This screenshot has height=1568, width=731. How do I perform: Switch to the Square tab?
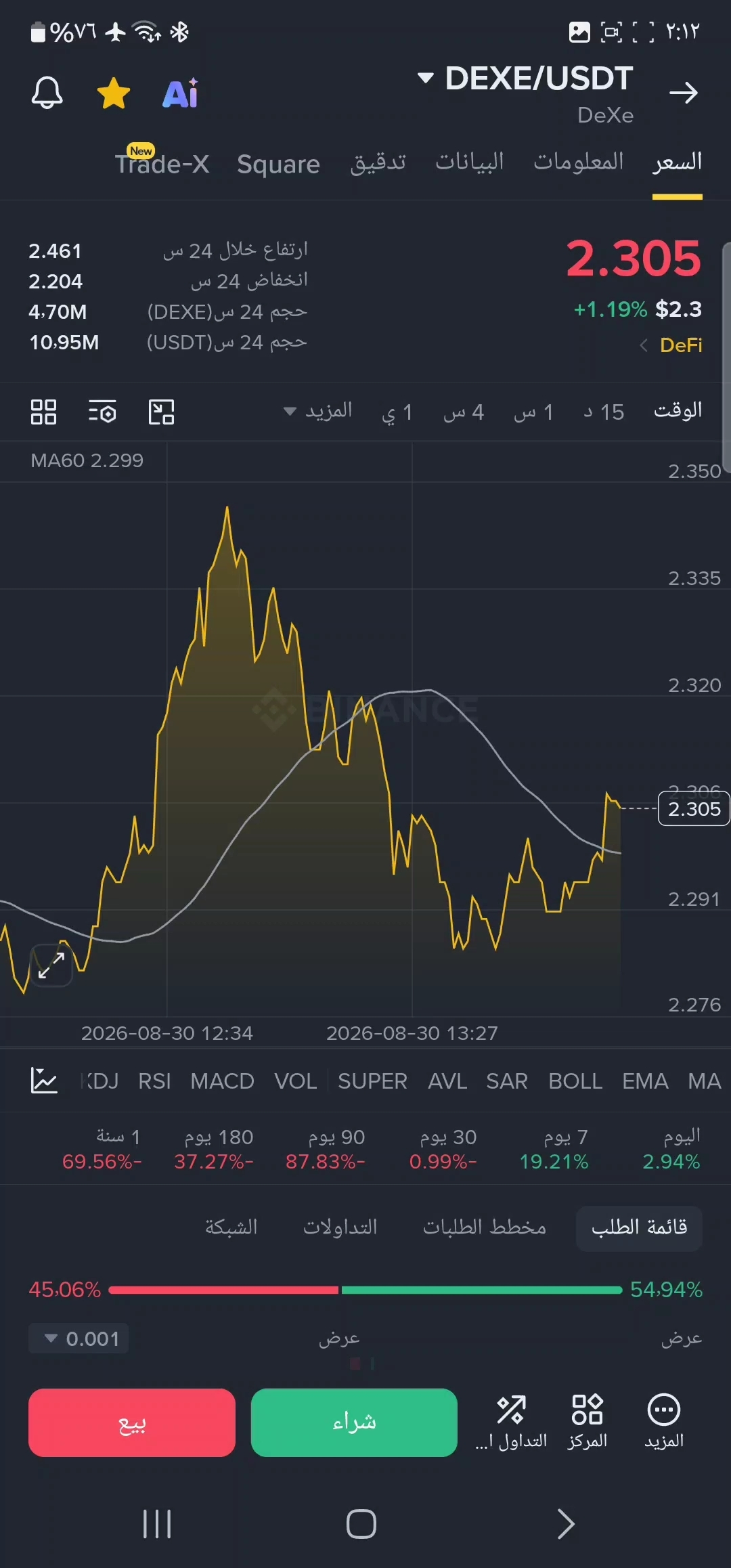(278, 164)
